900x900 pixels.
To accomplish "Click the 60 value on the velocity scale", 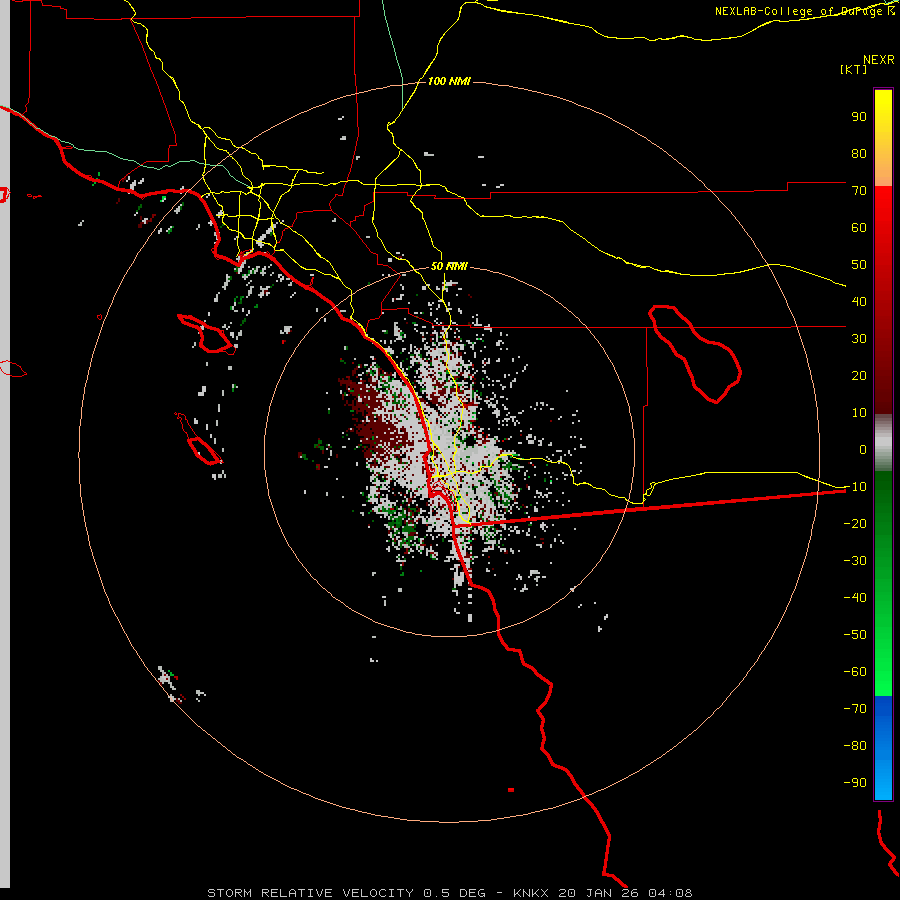I will coord(859,228).
